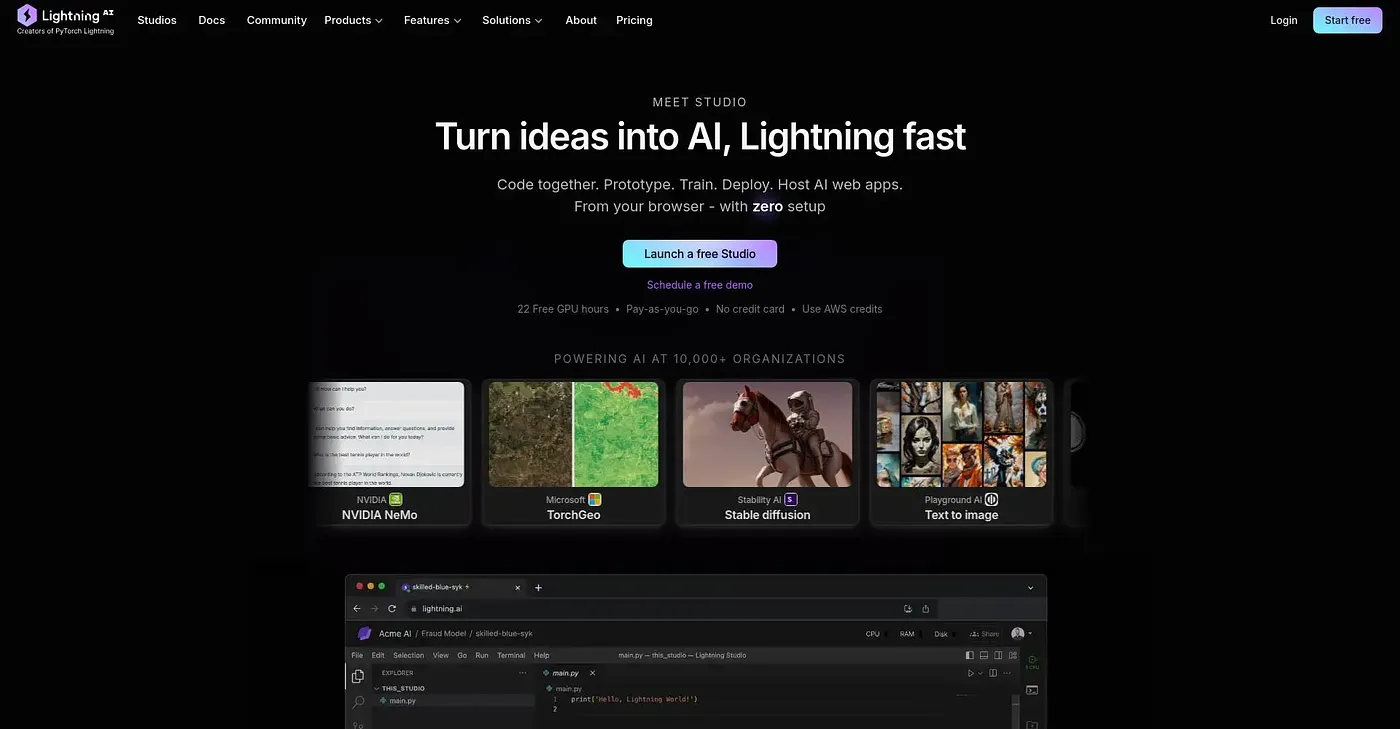Image resolution: width=1400 pixels, height=729 pixels.
Task: Toggle the primary sidebar layout icon
Action: pos(969,655)
